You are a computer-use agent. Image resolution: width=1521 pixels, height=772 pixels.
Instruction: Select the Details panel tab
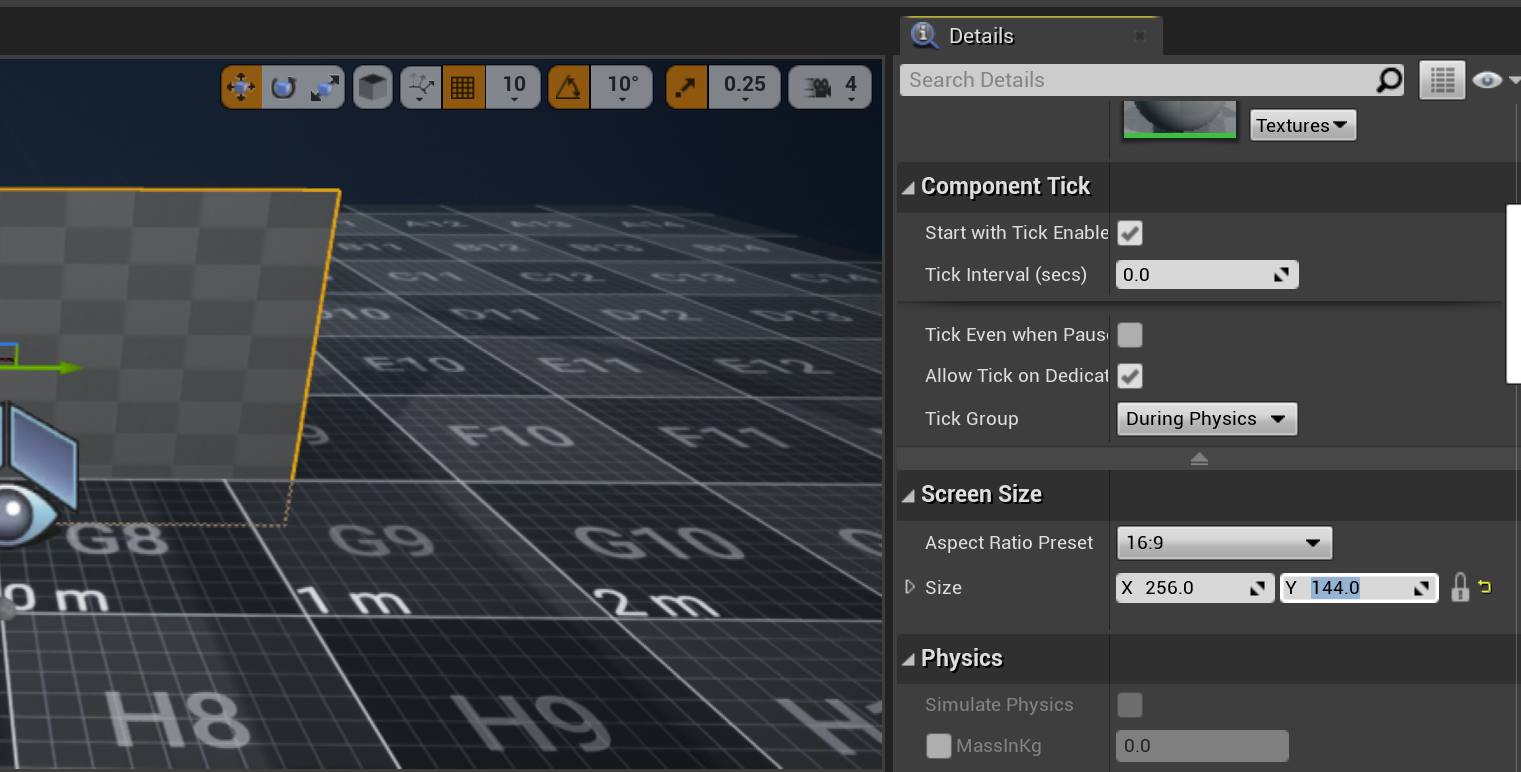click(980, 36)
